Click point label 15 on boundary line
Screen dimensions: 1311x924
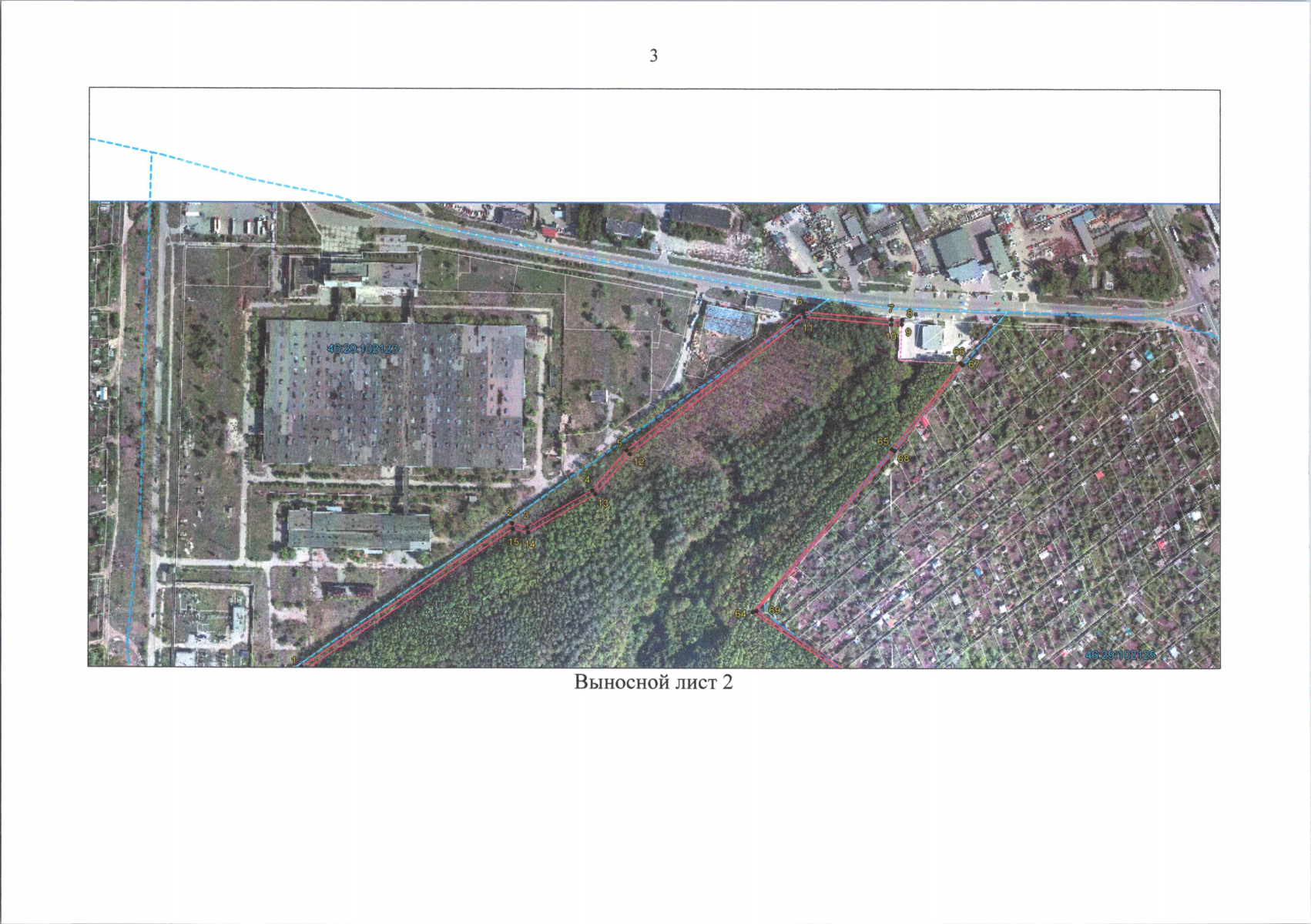coord(514,542)
